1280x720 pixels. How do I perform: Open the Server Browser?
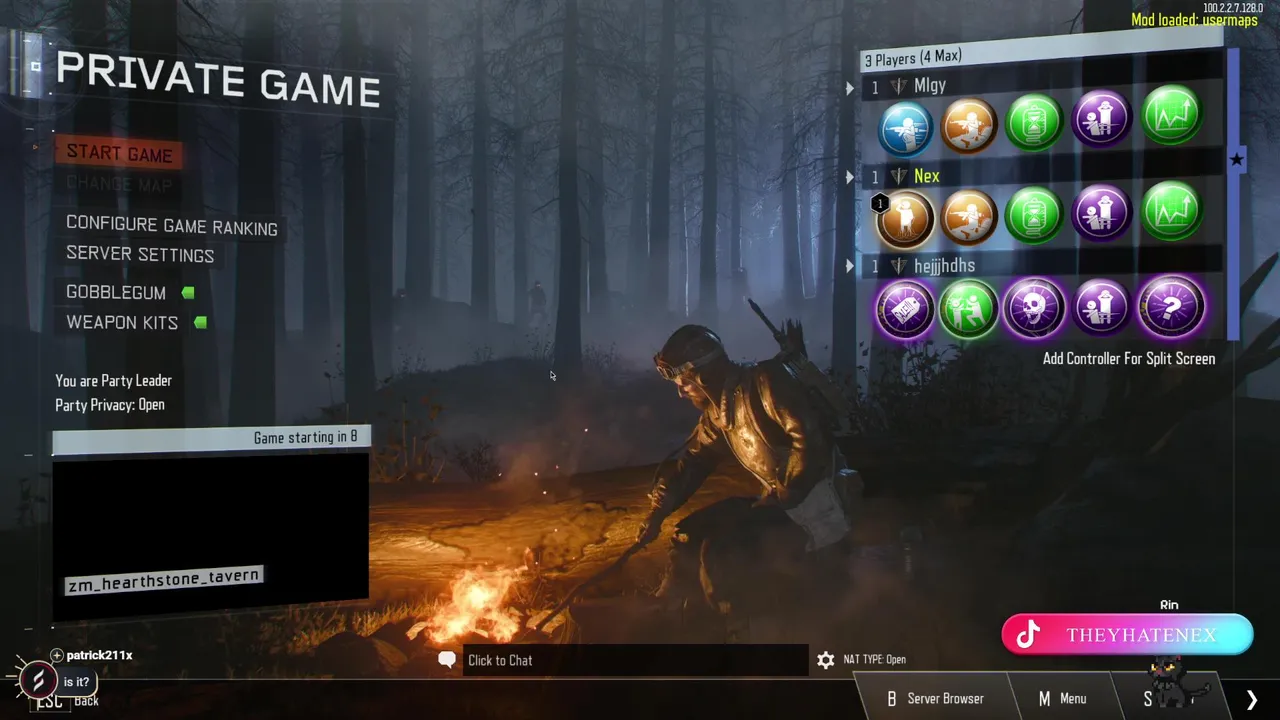(935, 699)
